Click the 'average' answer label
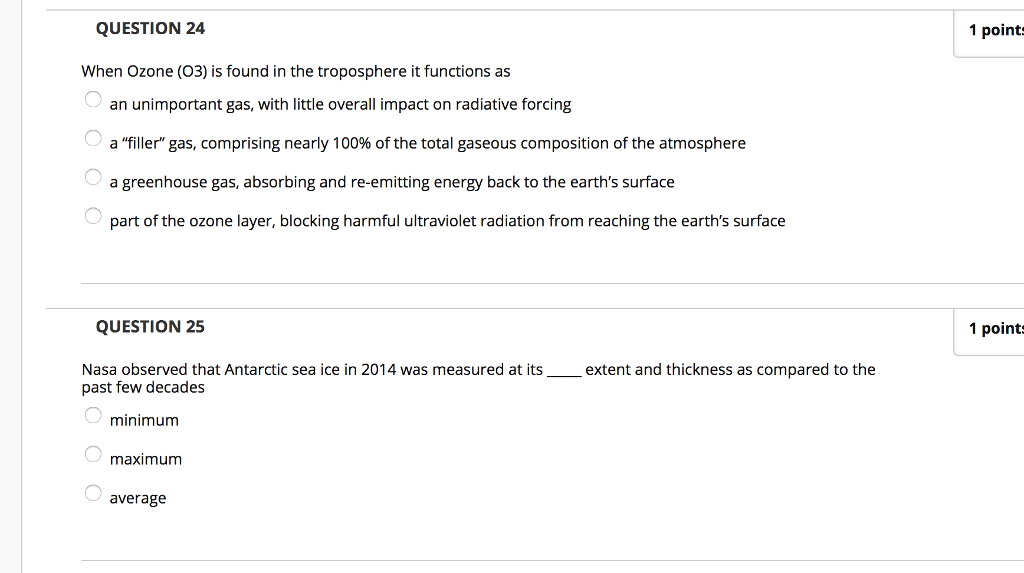This screenshot has height=573, width=1024. 138,499
